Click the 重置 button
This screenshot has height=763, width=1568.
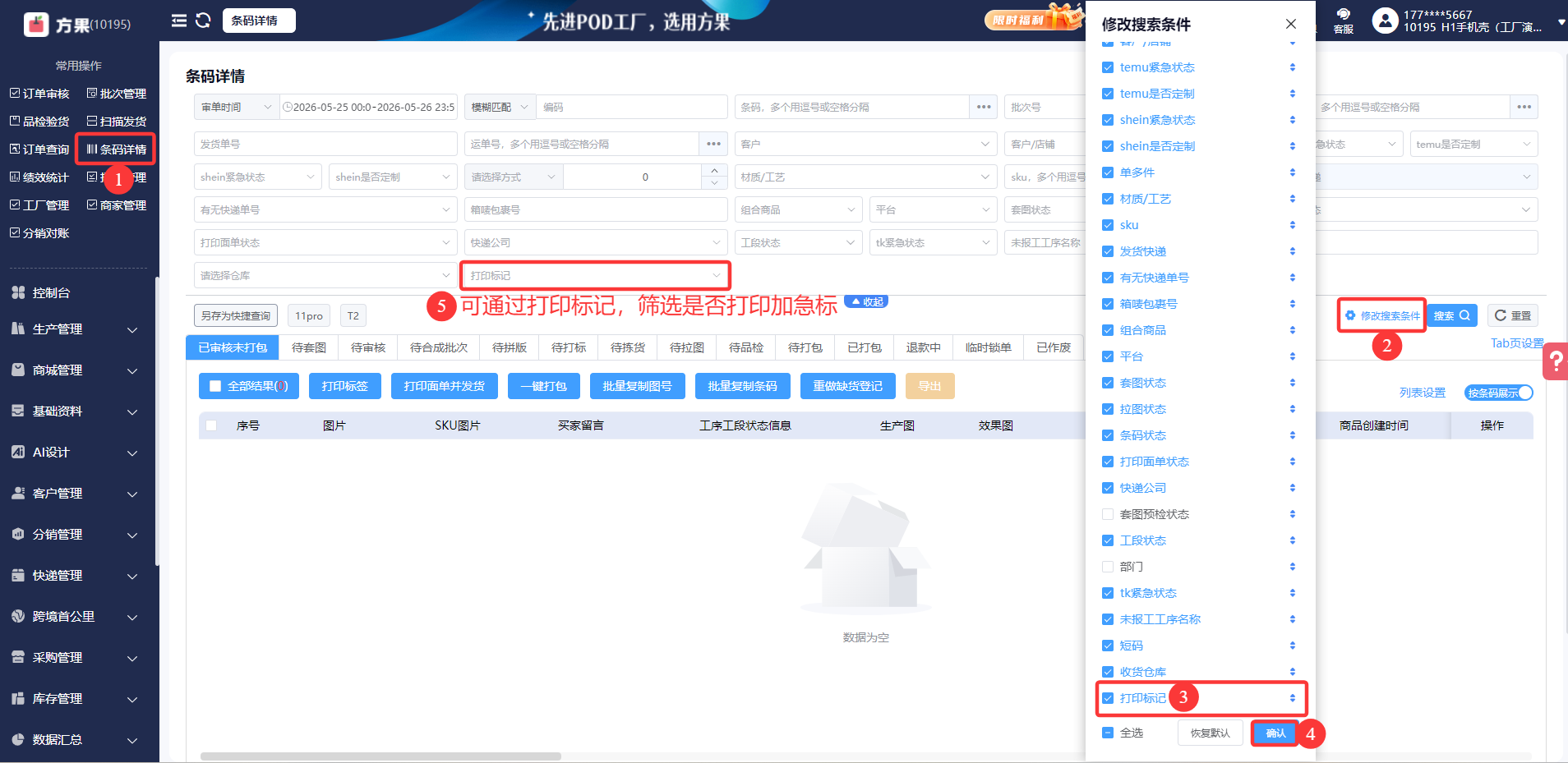pos(1512,315)
